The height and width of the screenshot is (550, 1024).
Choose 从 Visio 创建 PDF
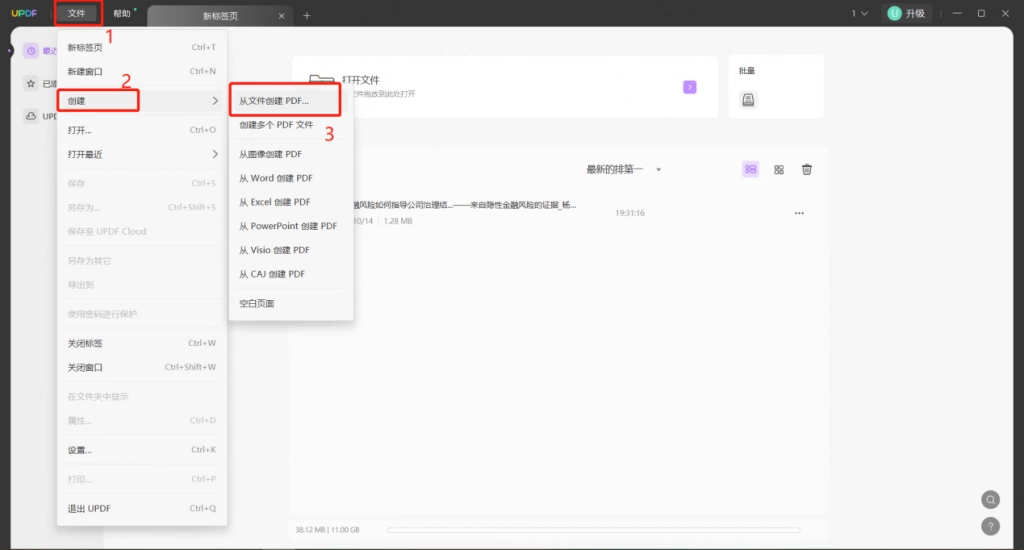pyautogui.click(x=291, y=250)
